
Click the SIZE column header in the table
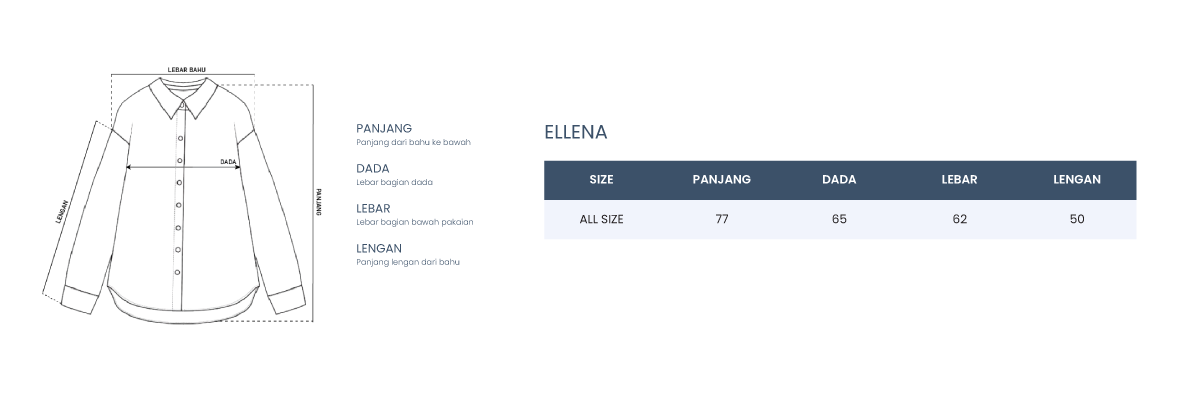(601, 180)
